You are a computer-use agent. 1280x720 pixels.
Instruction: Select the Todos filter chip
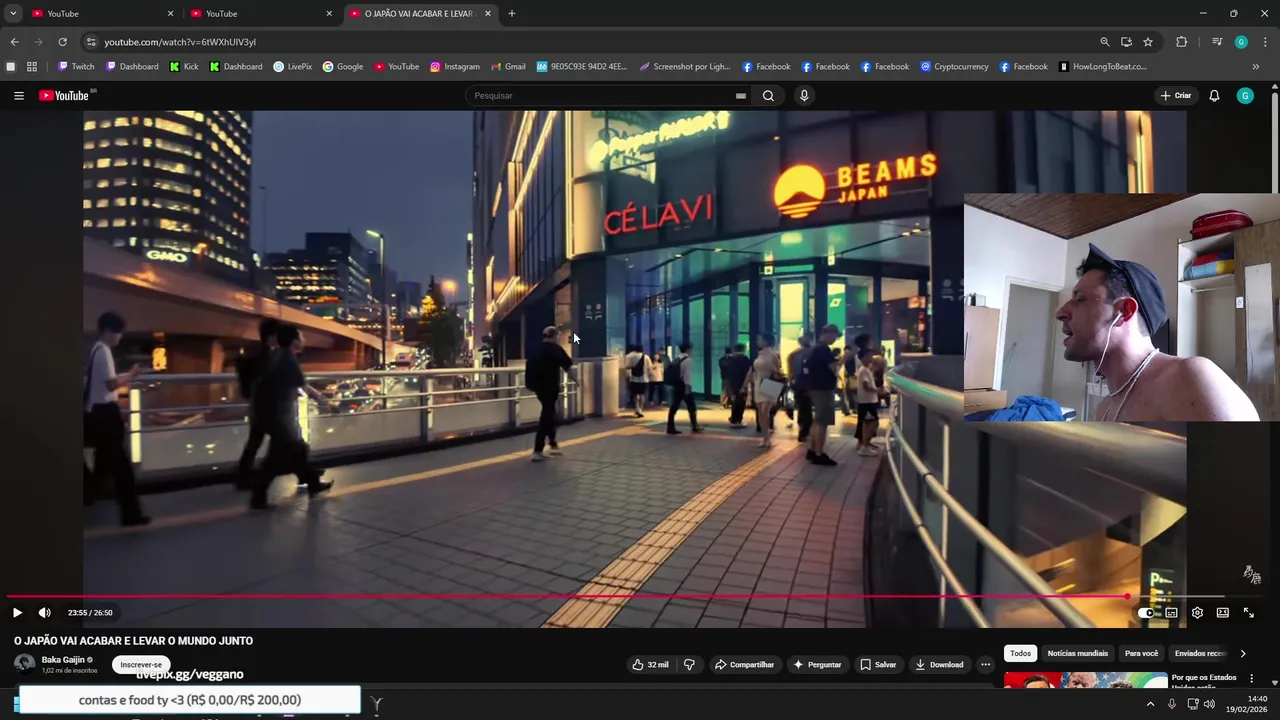pyautogui.click(x=1020, y=654)
